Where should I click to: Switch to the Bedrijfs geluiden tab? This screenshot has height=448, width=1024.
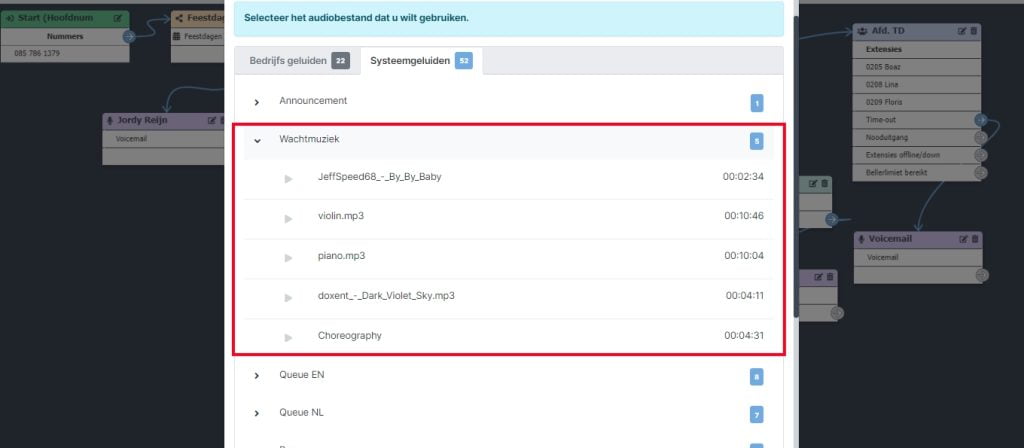[299, 61]
